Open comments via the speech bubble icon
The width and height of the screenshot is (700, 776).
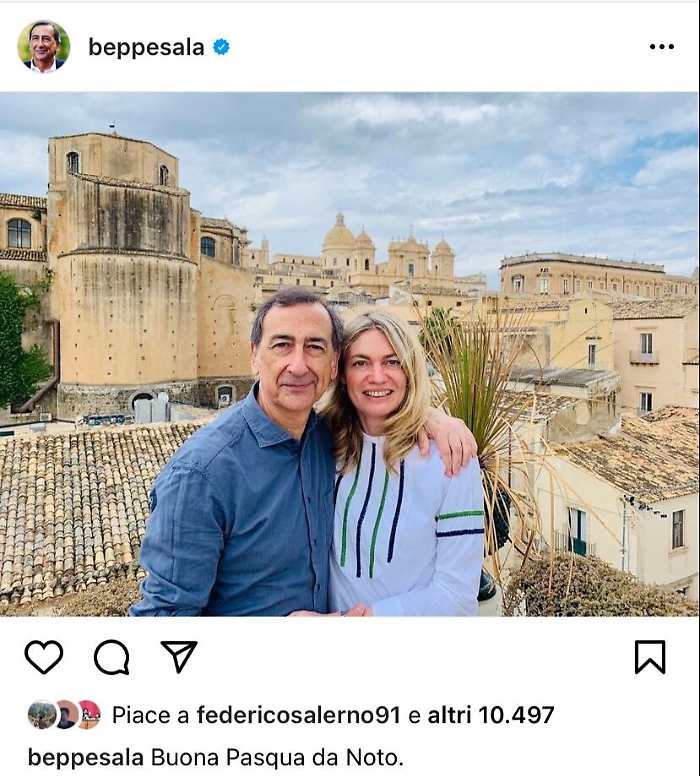pos(111,657)
